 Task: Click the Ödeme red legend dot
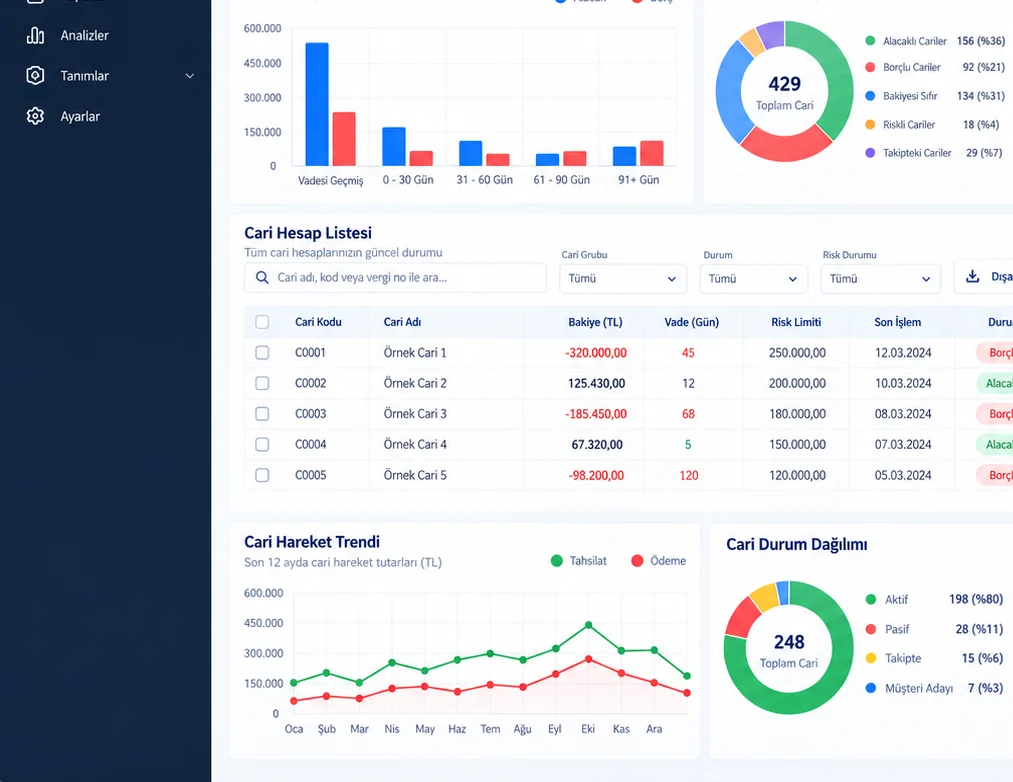(x=638, y=561)
